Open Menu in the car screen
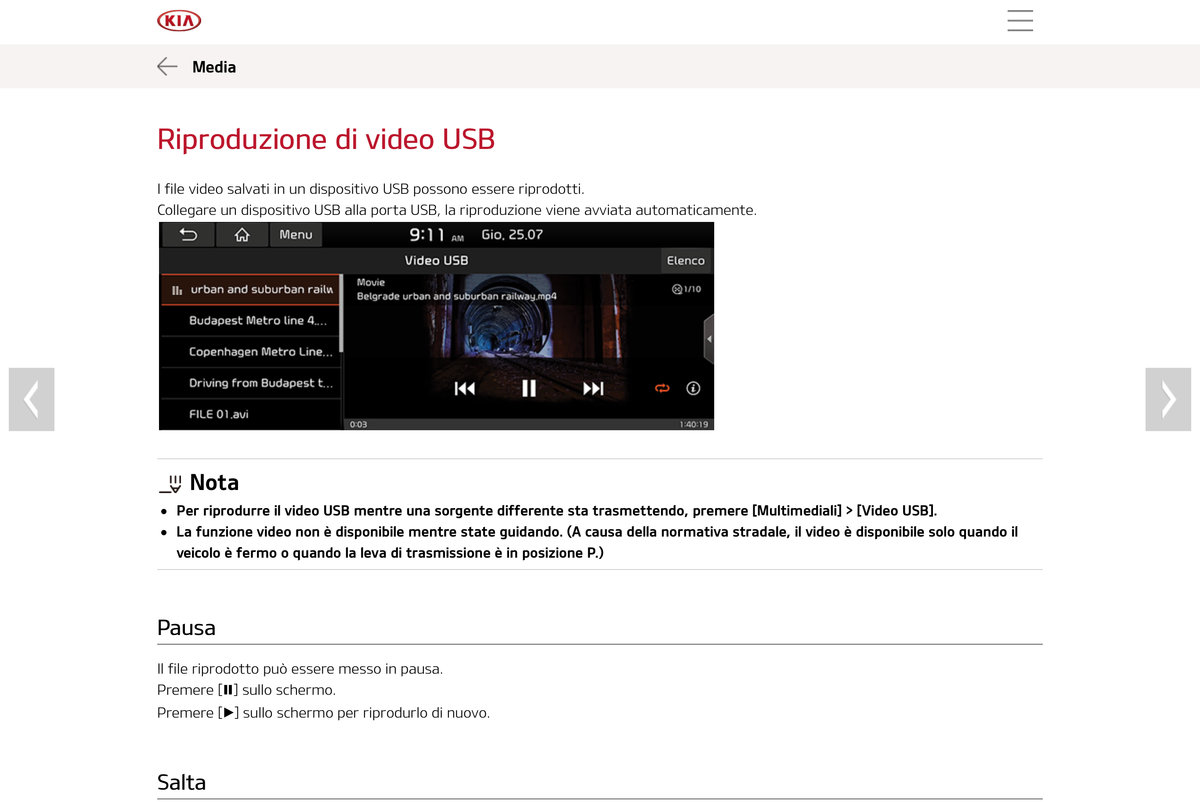Image resolution: width=1200 pixels, height=802 pixels. [296, 234]
